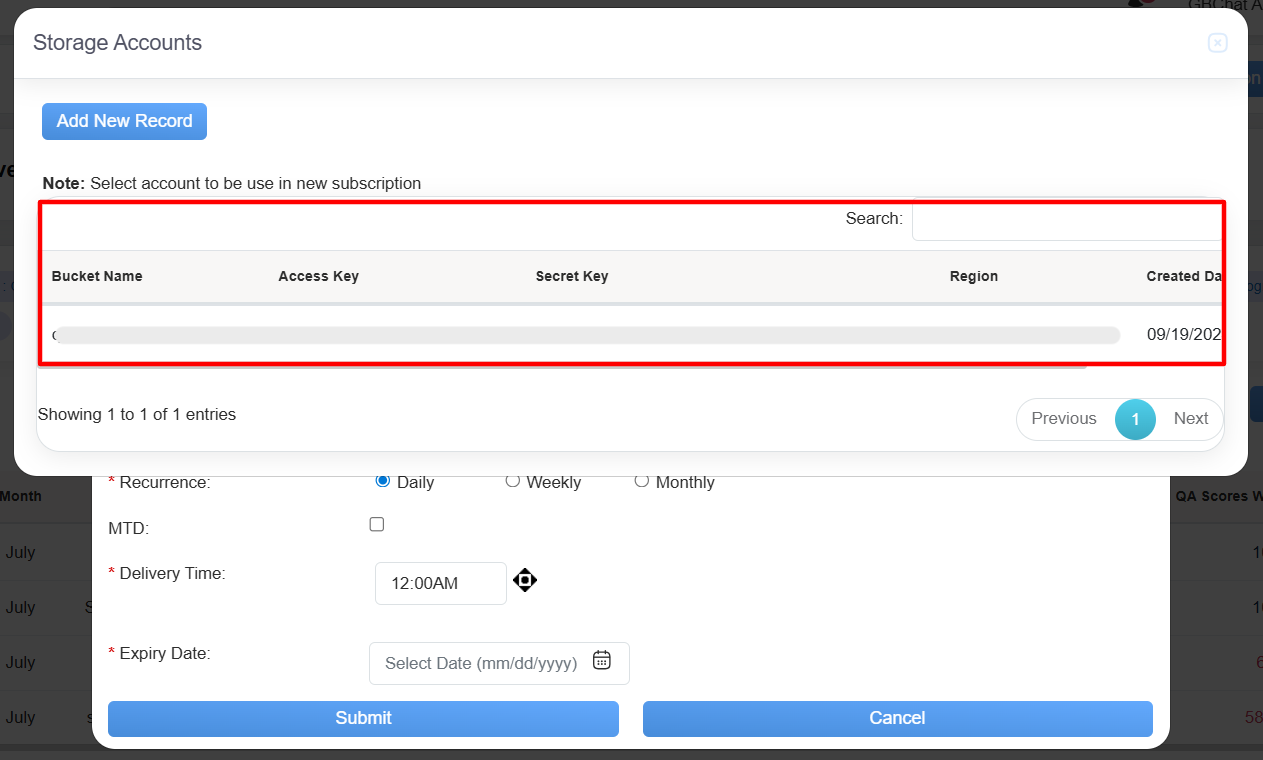Enable the MTD checkbox
Screen dimensions: 1263x760
[x=377, y=524]
